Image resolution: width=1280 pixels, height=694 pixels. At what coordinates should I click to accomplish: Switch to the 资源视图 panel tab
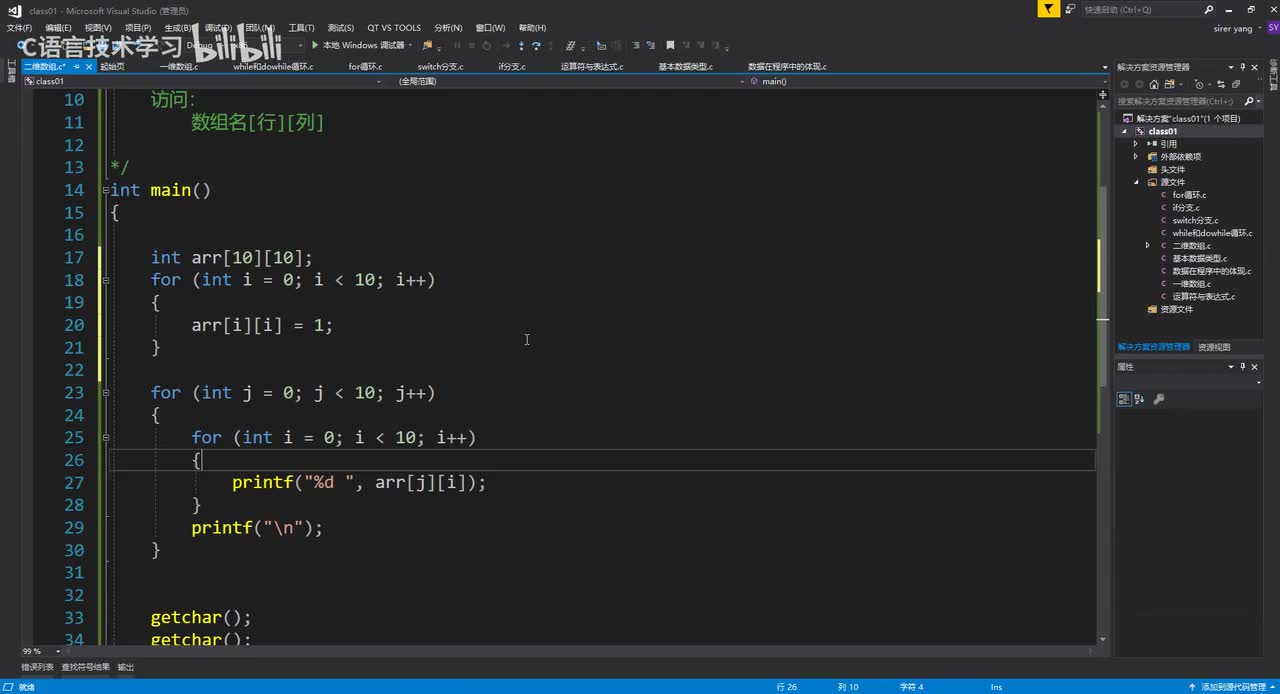point(1214,347)
